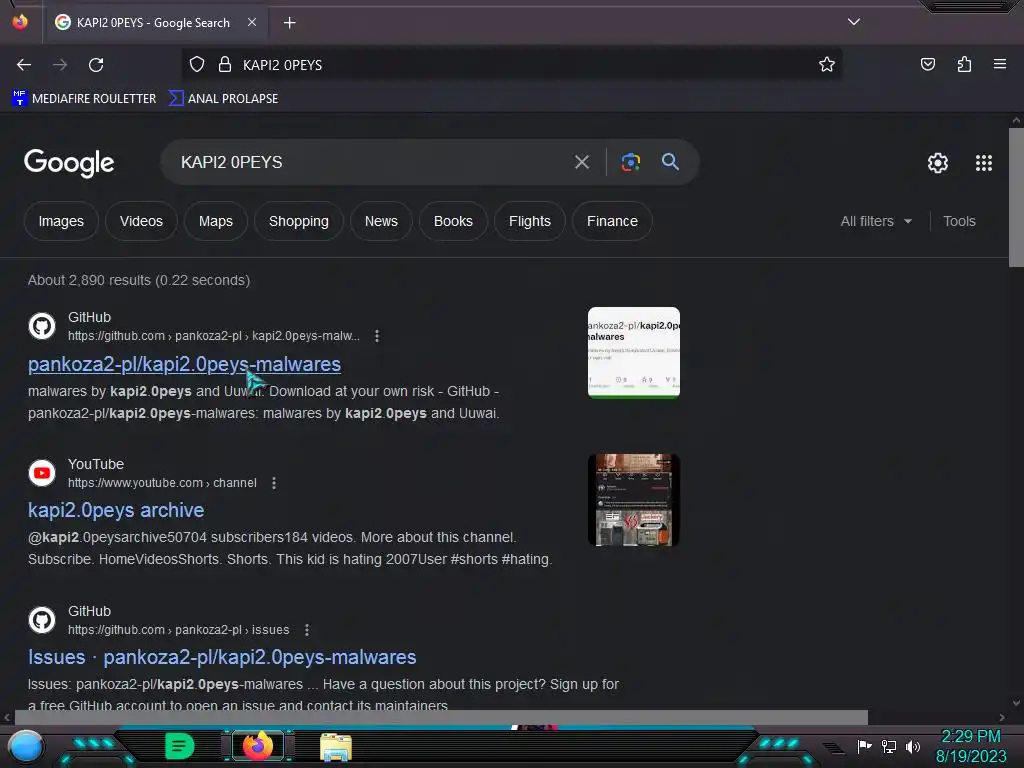Switch to the Images filter
The image size is (1024, 768).
(61, 221)
